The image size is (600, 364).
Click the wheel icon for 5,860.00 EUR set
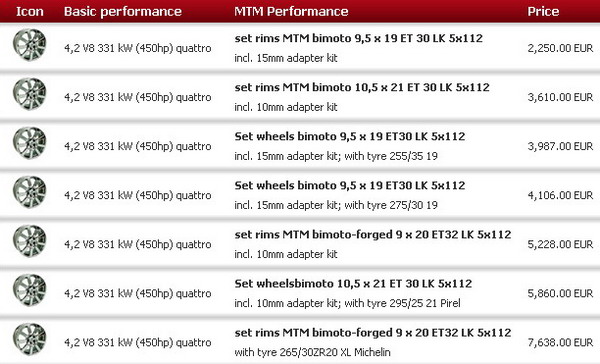click(30, 290)
